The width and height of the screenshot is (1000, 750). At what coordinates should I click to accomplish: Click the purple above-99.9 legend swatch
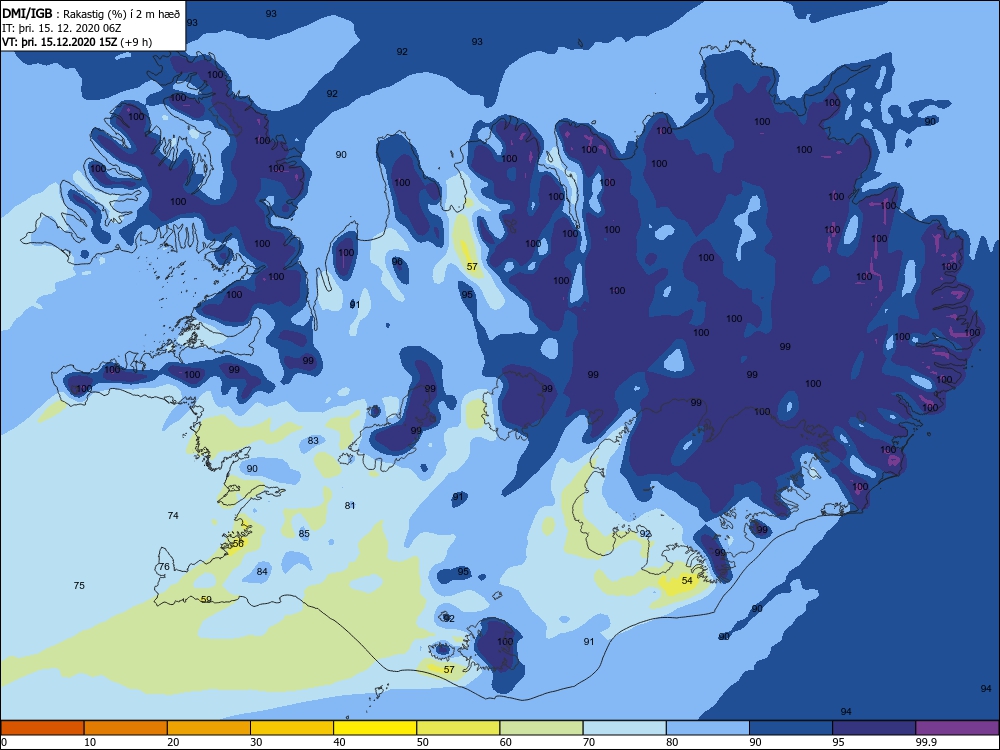[957, 728]
